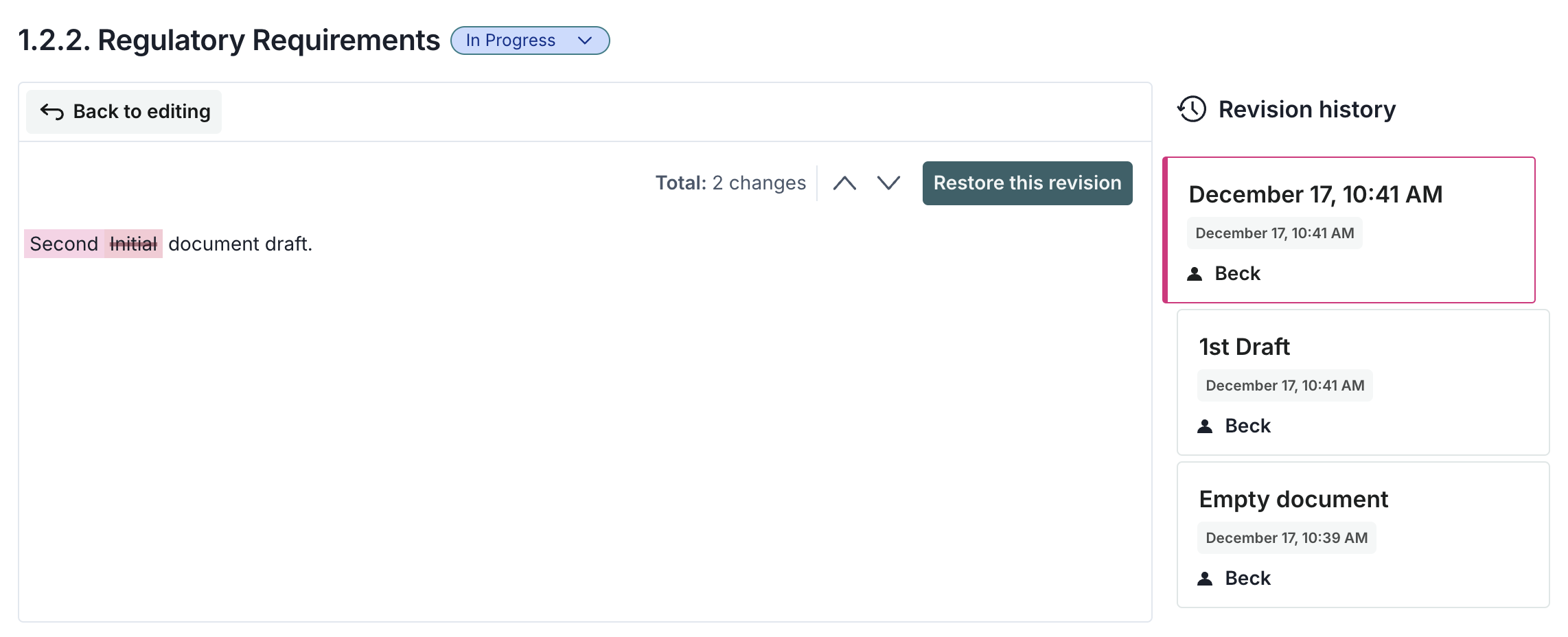Click the user icon under Empty document
The image size is (1568, 637).
pos(1206,578)
